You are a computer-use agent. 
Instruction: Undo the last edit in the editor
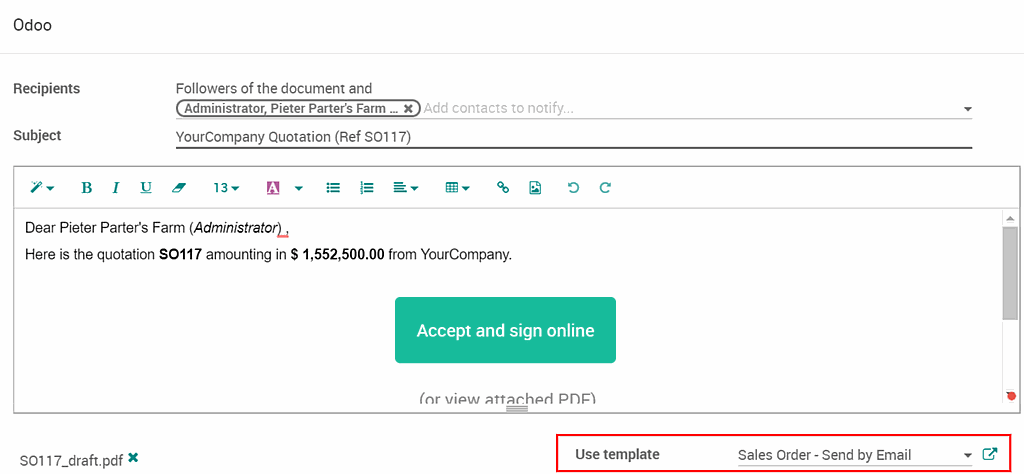point(573,188)
